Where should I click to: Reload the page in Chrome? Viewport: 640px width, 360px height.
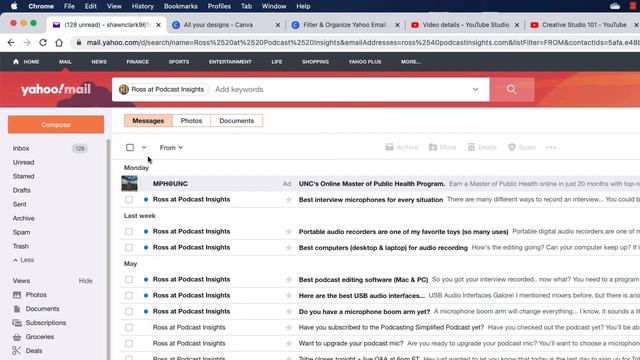tap(43, 42)
